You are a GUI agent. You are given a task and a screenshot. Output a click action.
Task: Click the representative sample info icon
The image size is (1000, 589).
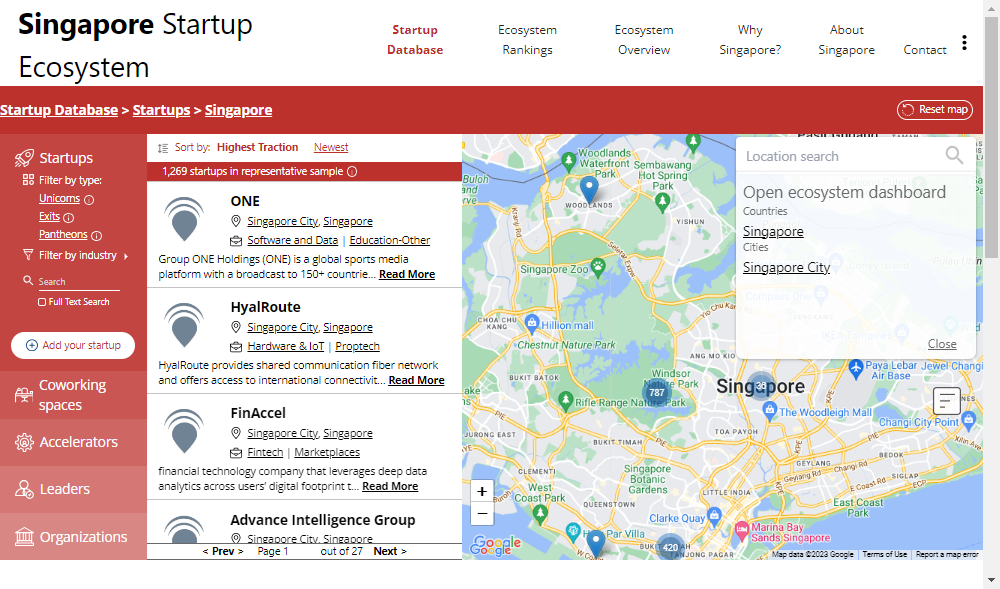(x=352, y=172)
